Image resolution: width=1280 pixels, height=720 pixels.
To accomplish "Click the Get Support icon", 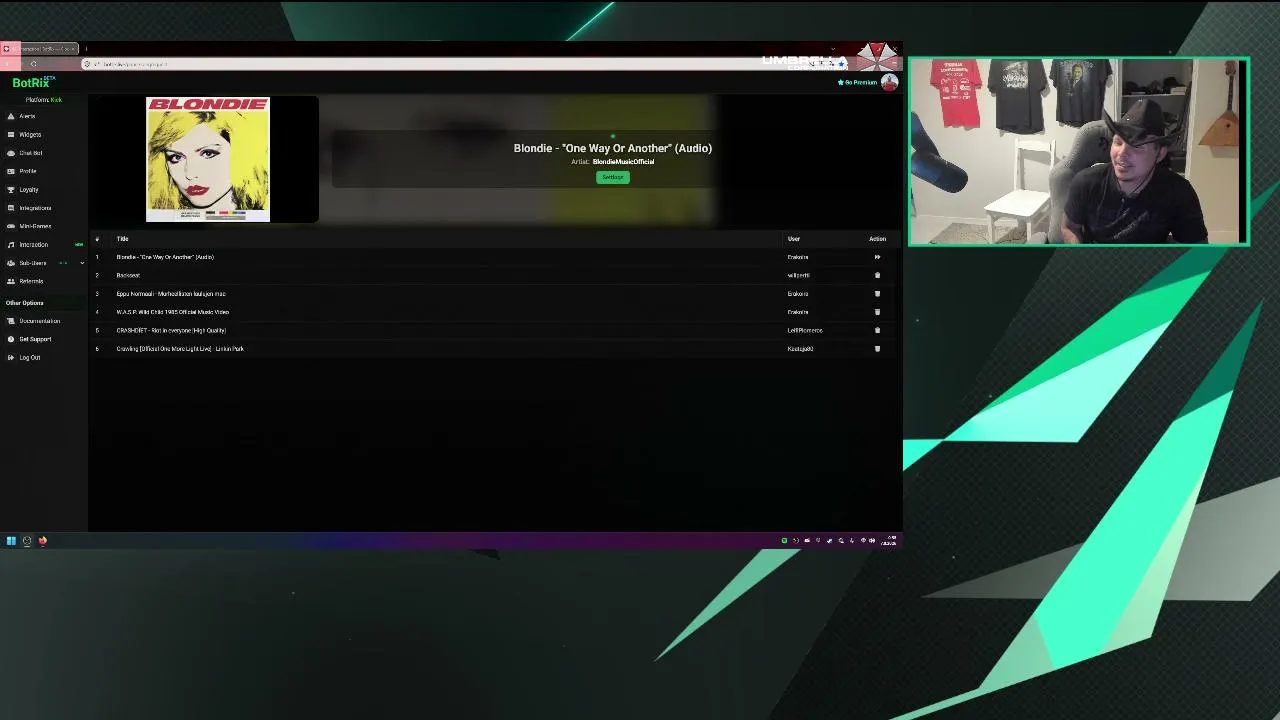I will pyautogui.click(x=11, y=339).
